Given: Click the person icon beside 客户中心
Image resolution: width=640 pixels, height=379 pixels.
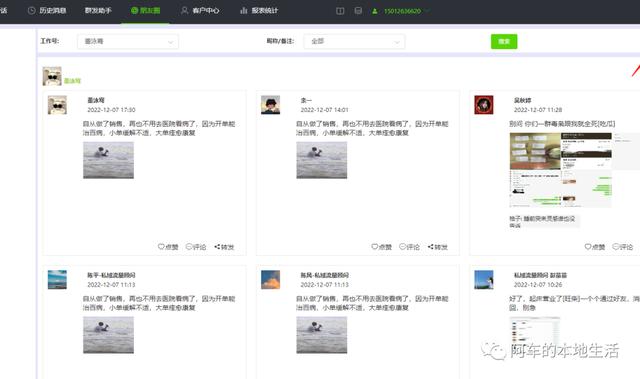Looking at the screenshot, I should 184,11.
